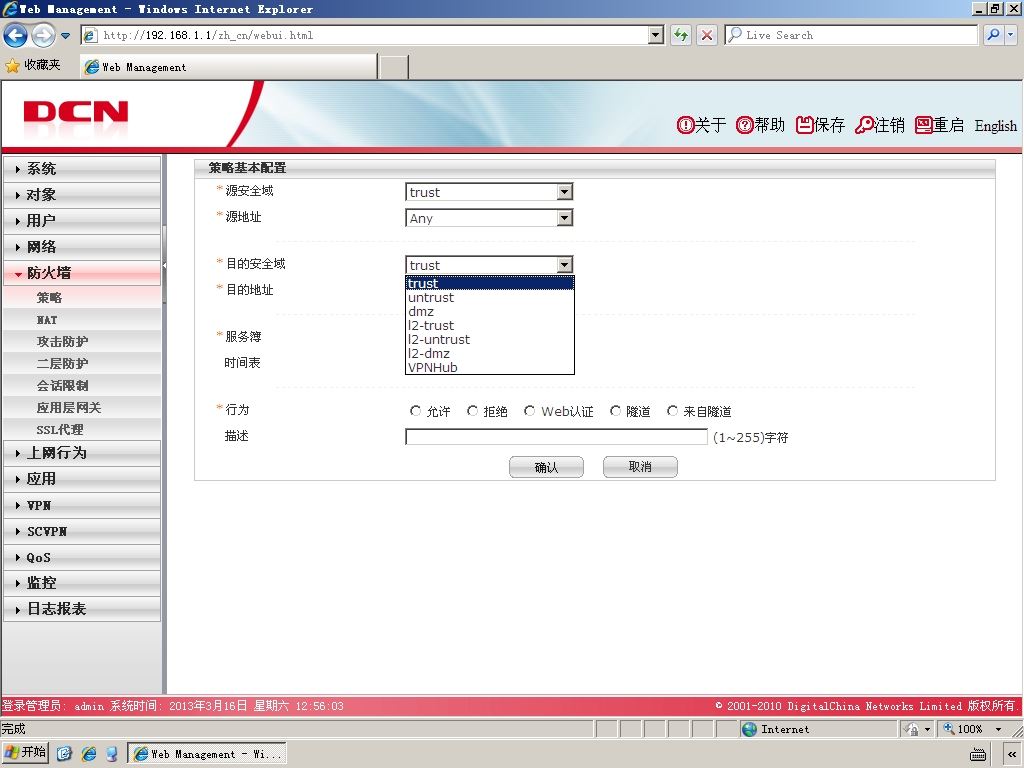This screenshot has width=1024, height=768.
Task: Choose l2-dmz in the zone list
Action: 490,353
